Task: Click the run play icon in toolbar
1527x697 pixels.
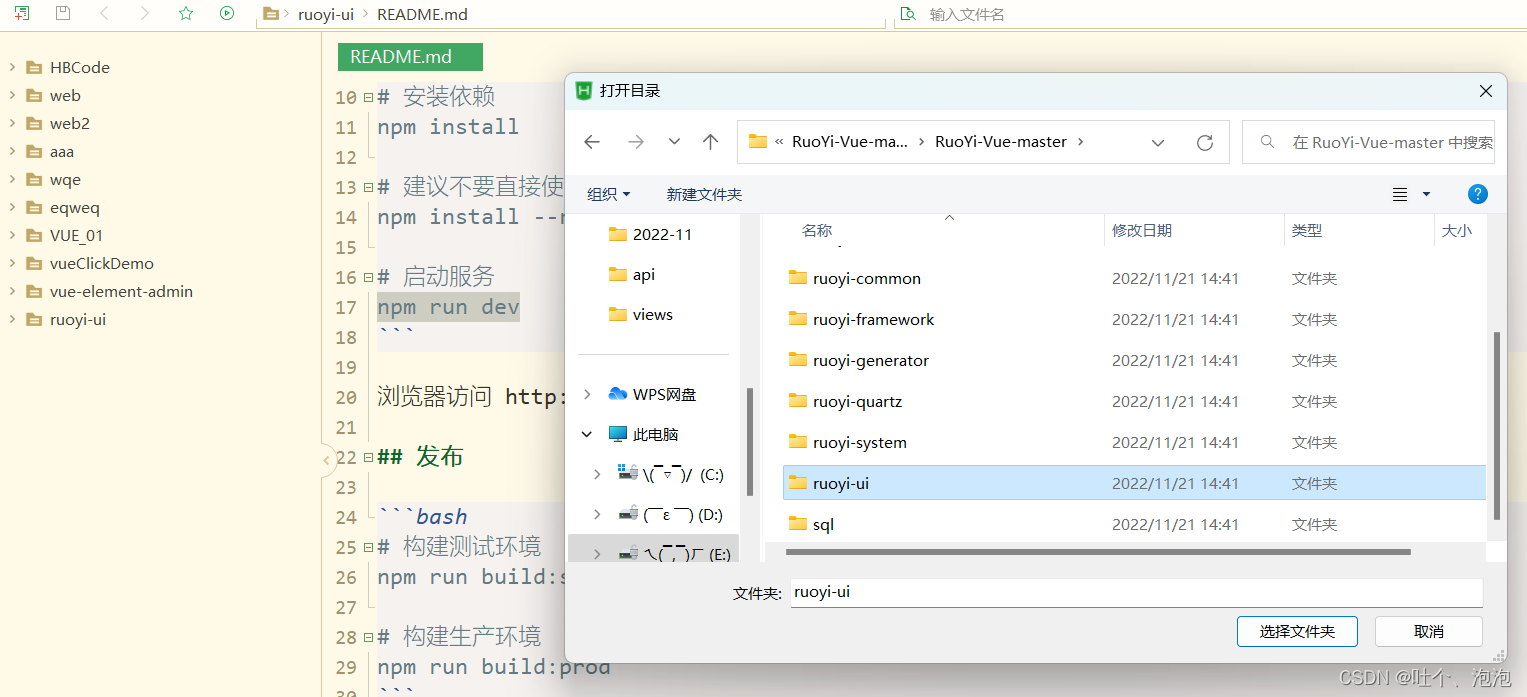Action: tap(227, 13)
